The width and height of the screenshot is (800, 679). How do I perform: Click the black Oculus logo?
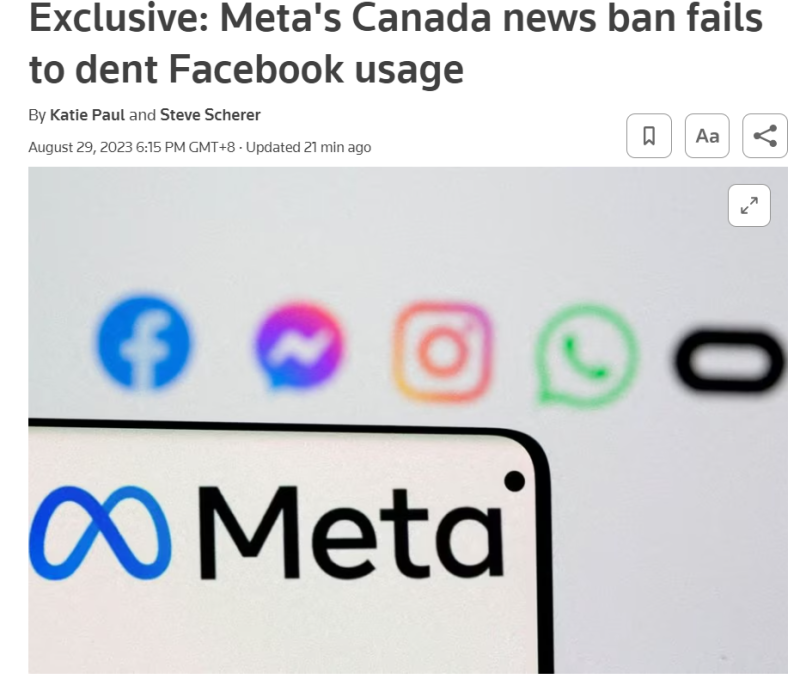[728, 362]
